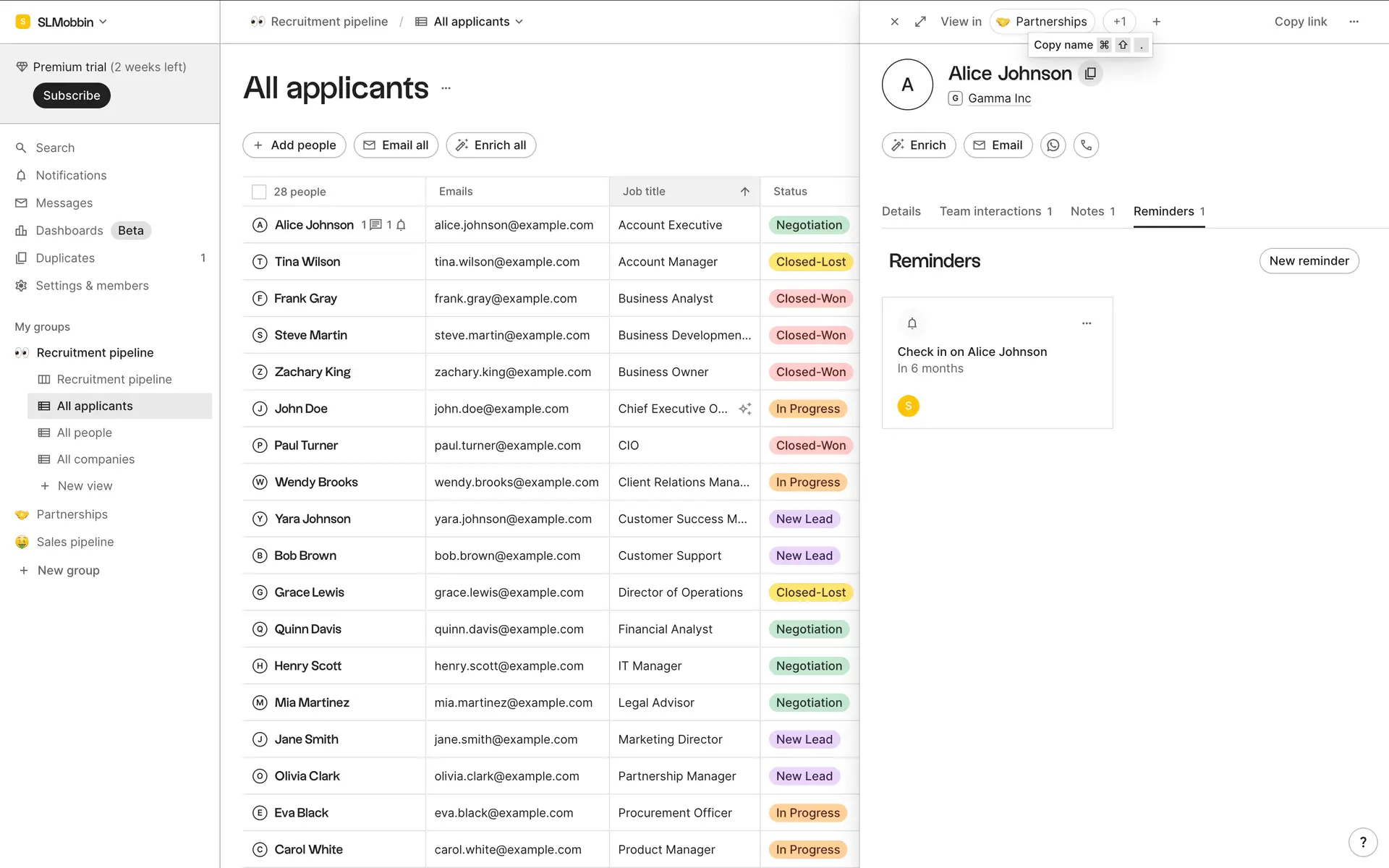Image resolution: width=1389 pixels, height=868 pixels.
Task: Click the reminder bell icon in Alice Johnson's row
Action: coord(401,225)
